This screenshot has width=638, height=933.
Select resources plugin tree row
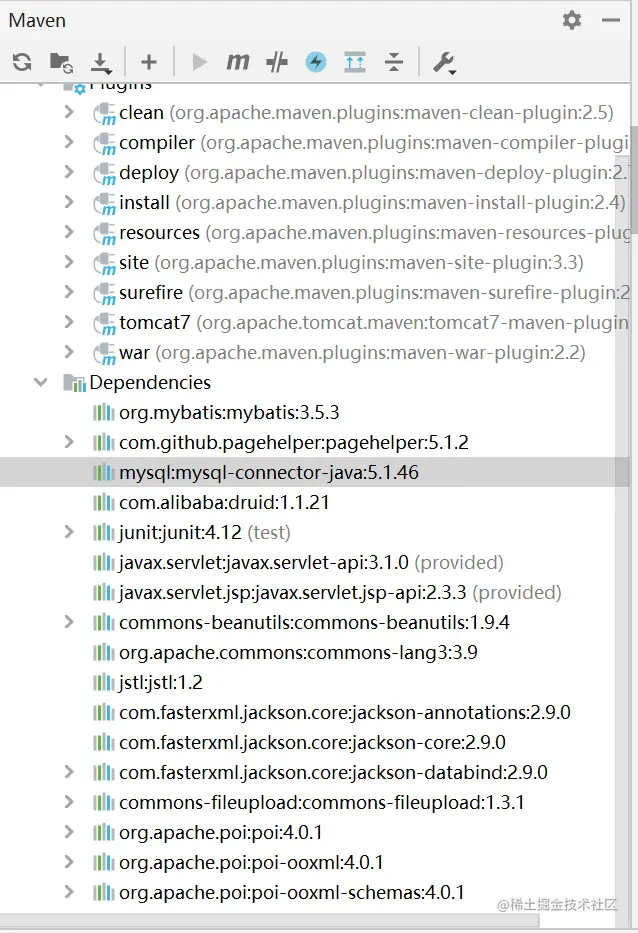315,233
